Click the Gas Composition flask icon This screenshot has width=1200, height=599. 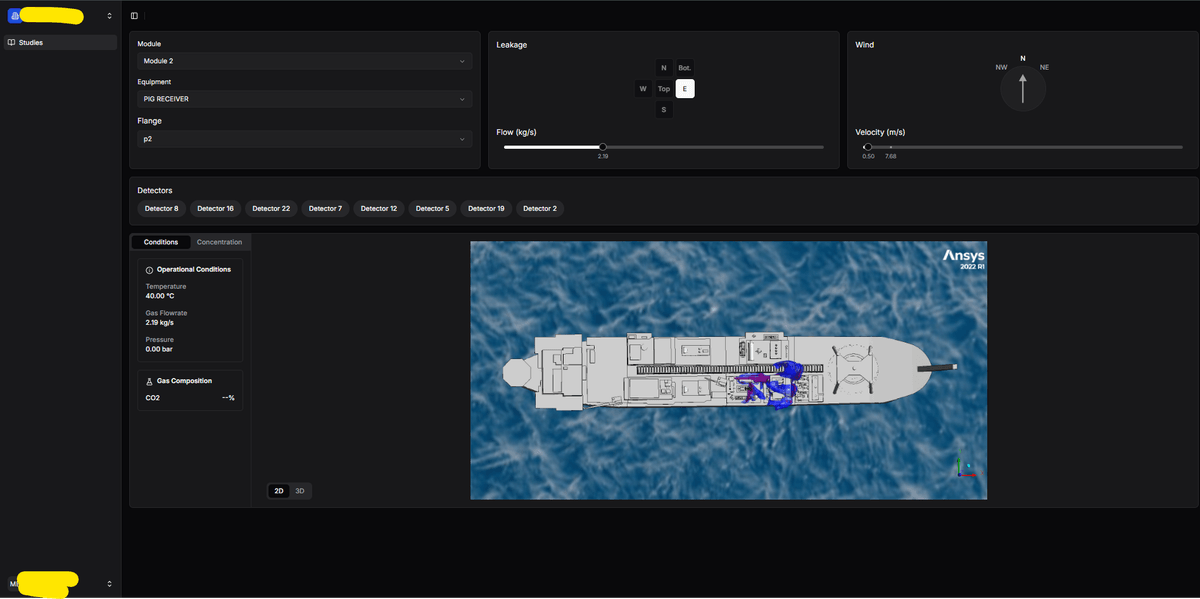click(150, 381)
